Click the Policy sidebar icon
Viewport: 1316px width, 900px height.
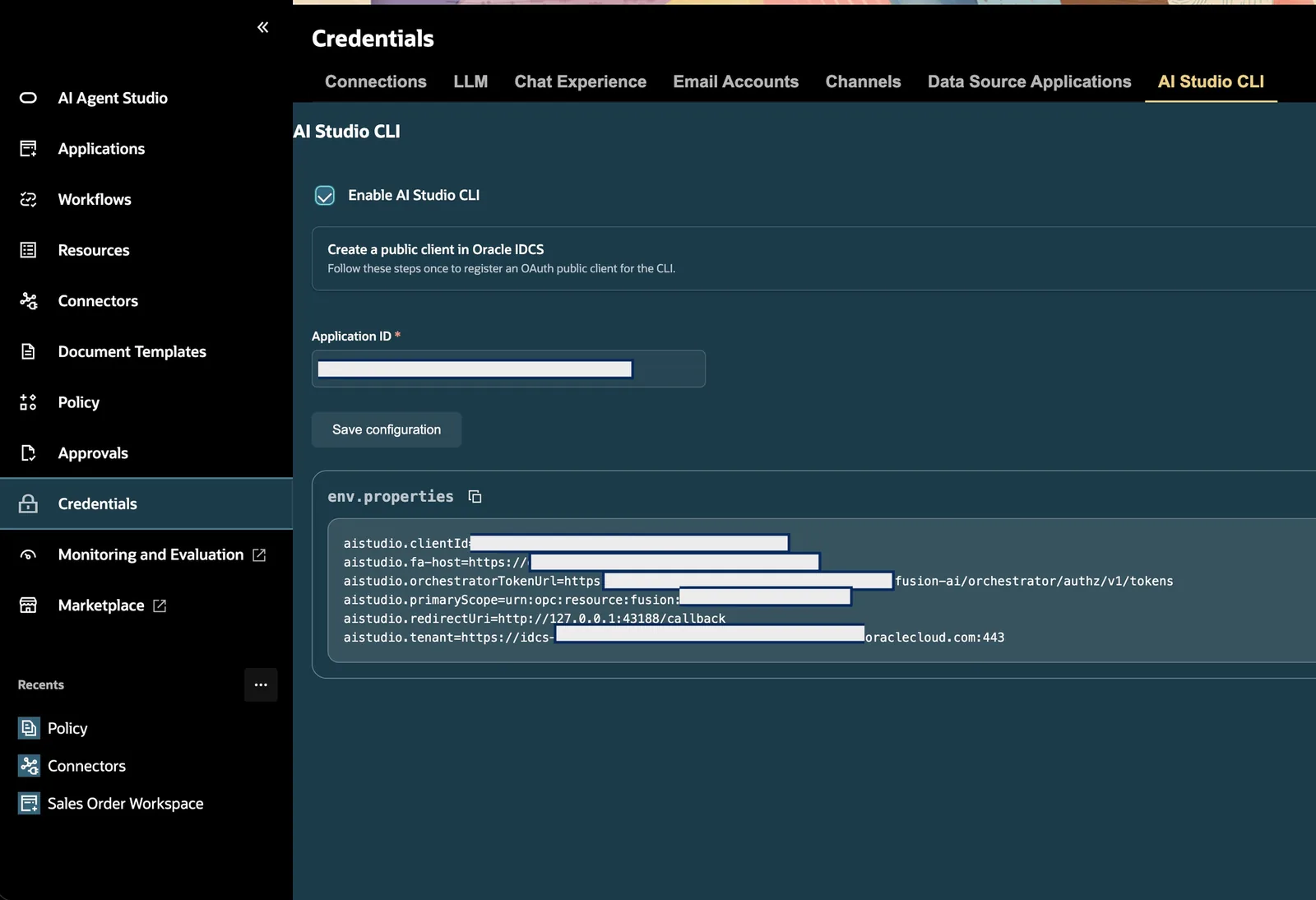click(28, 402)
